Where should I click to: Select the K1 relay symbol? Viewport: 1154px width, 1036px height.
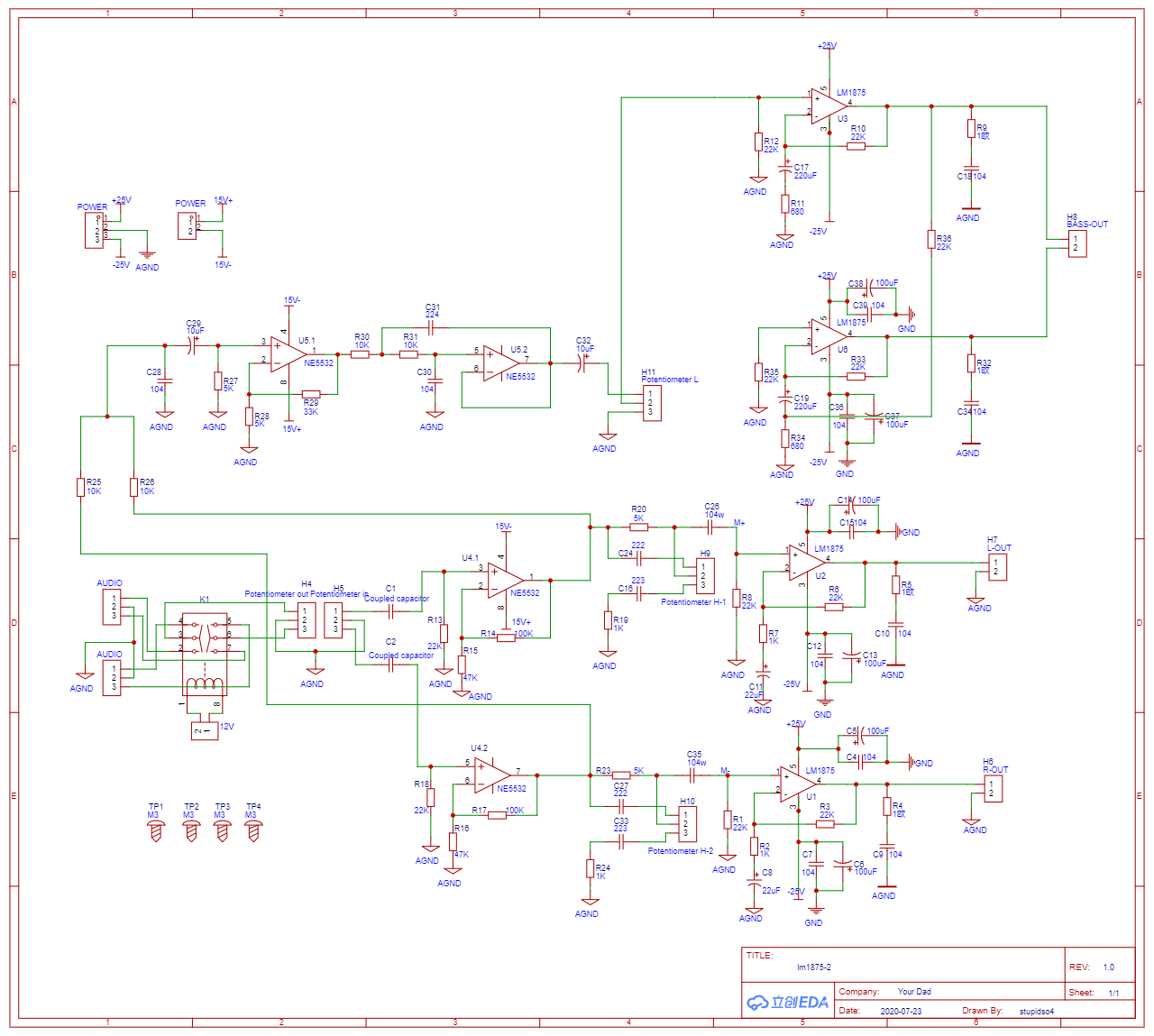point(205,654)
